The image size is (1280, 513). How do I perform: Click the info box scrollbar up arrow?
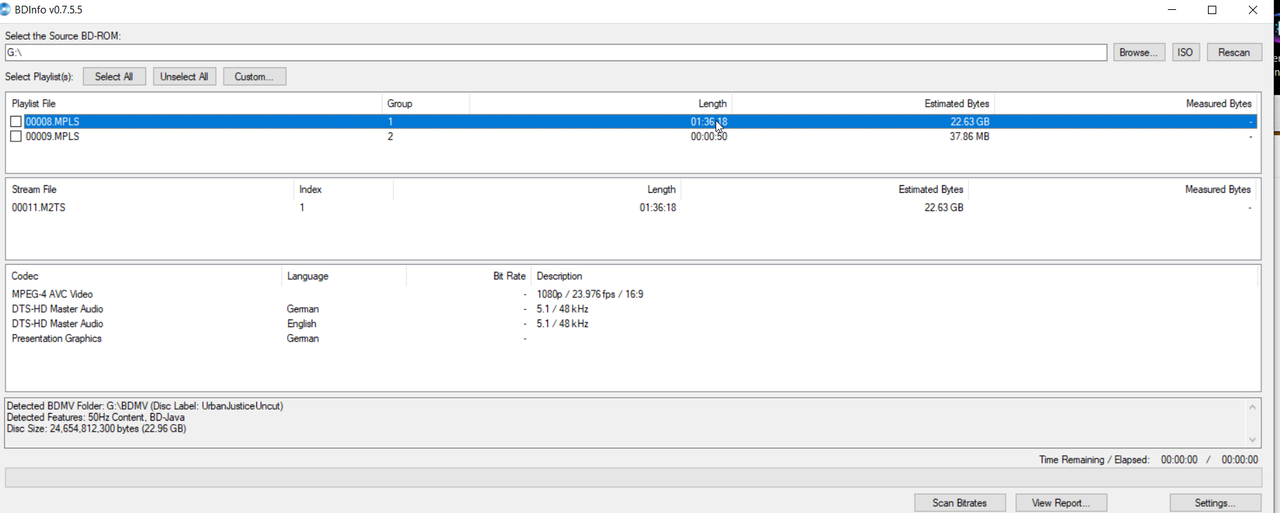click(x=1252, y=406)
